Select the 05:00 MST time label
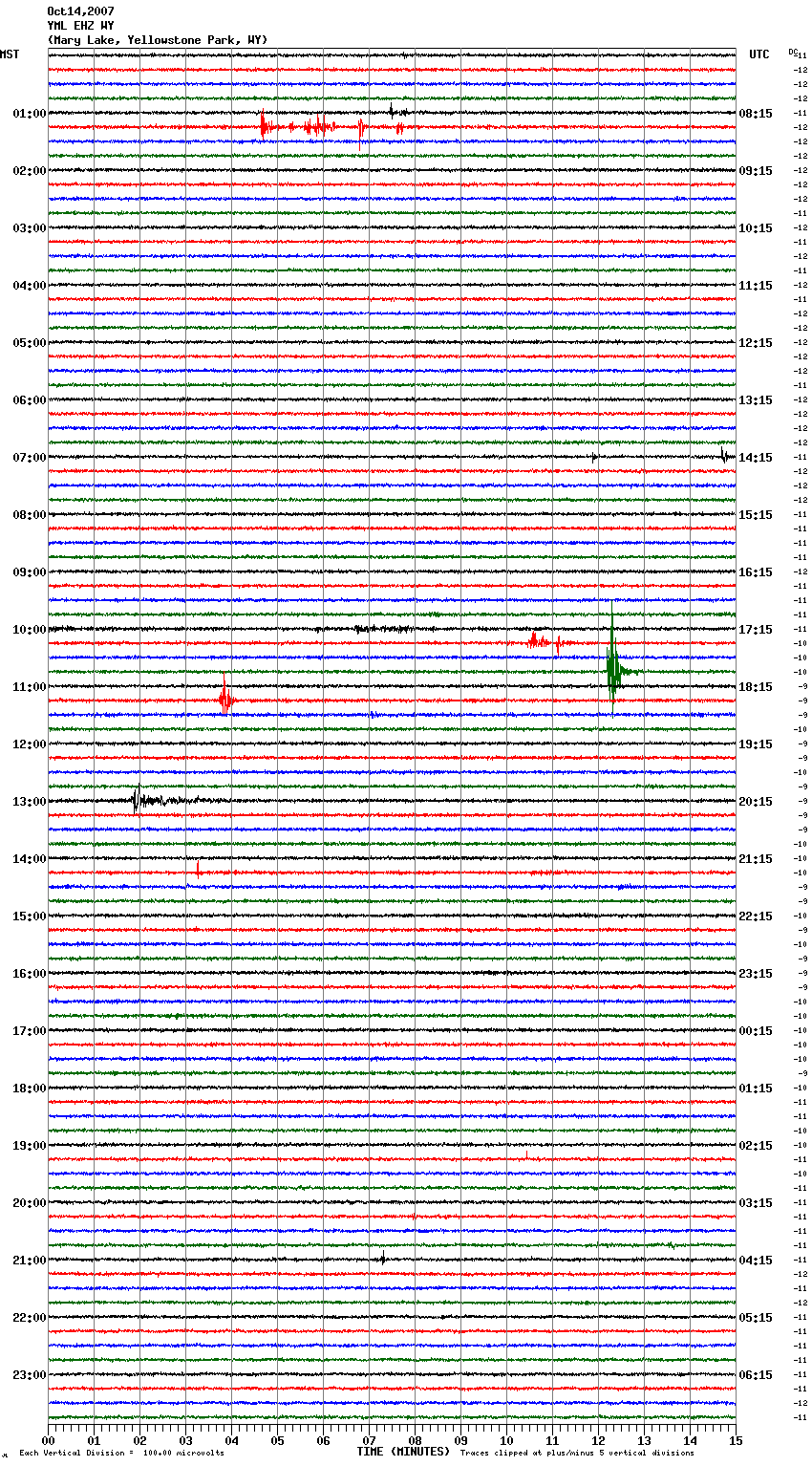The height and width of the screenshot is (1466, 812). click(x=30, y=343)
